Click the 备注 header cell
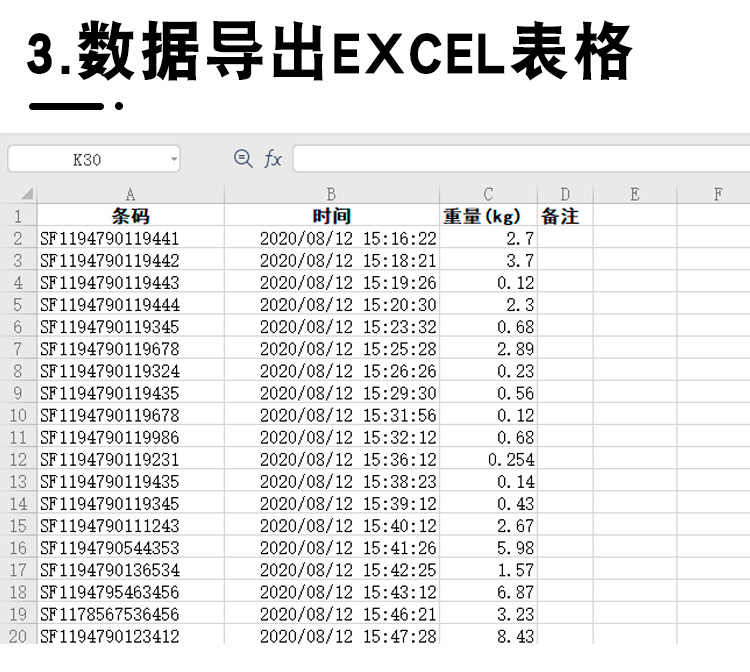This screenshot has width=750, height=672. coord(565,216)
